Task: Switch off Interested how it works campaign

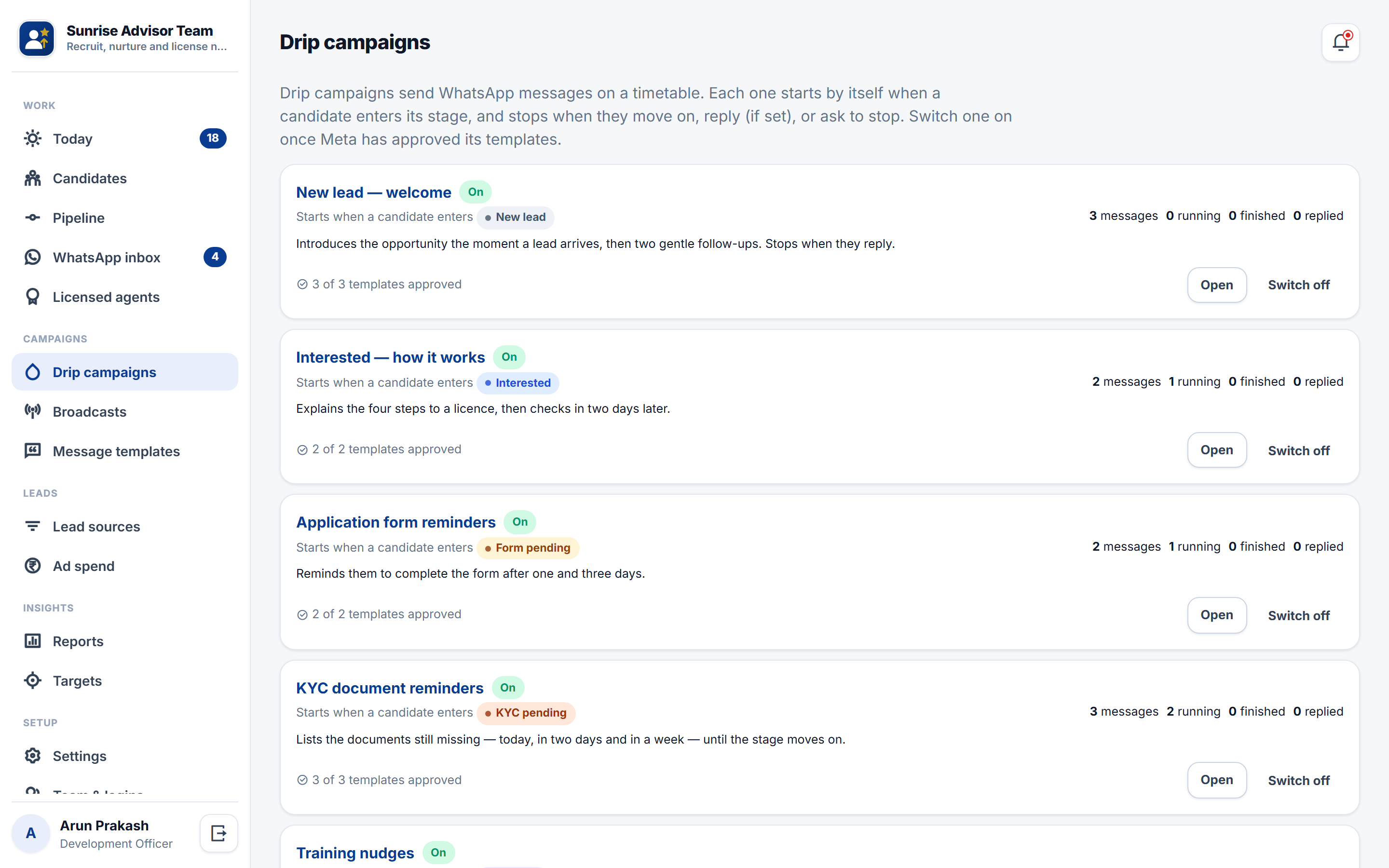Action: point(1298,450)
